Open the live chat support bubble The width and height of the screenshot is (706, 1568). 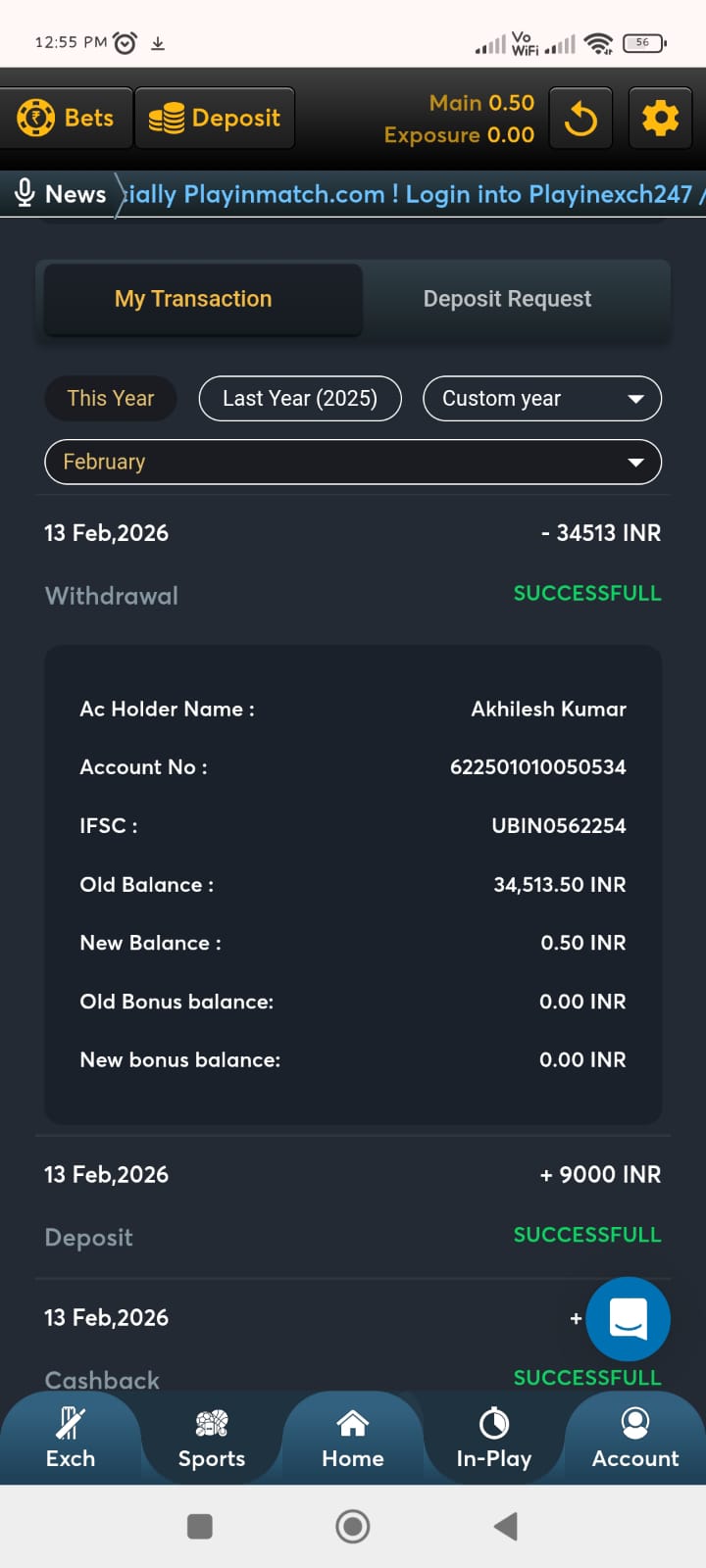628,1318
